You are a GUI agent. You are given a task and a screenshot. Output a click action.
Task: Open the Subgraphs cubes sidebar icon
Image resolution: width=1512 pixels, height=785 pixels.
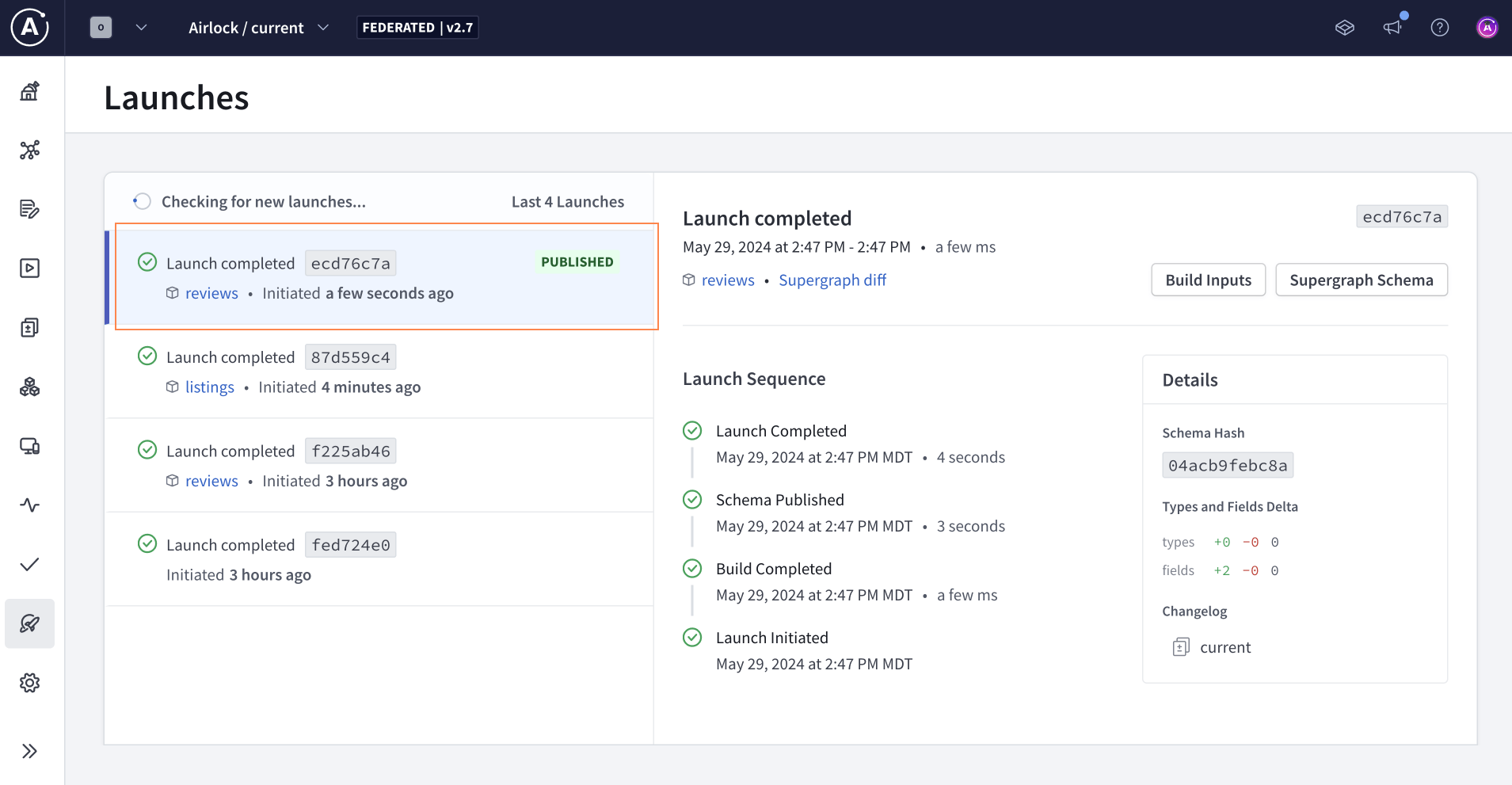tap(29, 387)
